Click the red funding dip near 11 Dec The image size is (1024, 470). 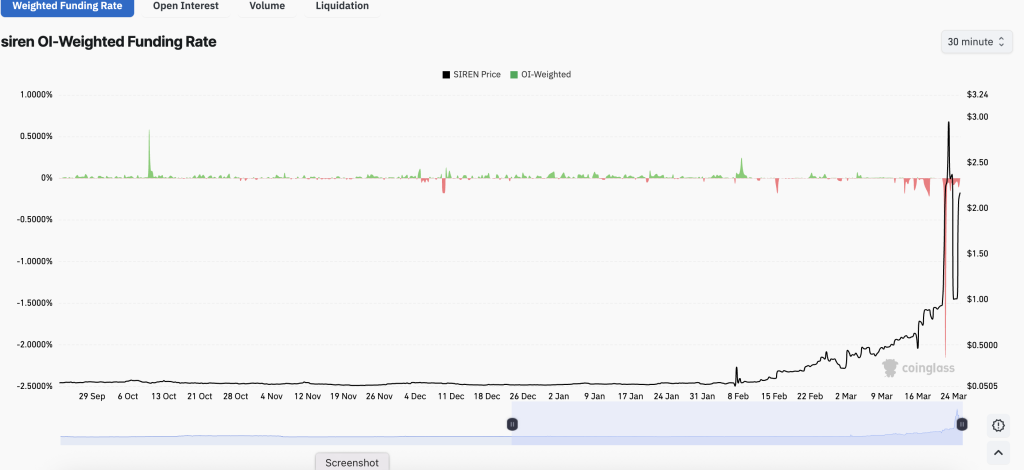[442, 186]
